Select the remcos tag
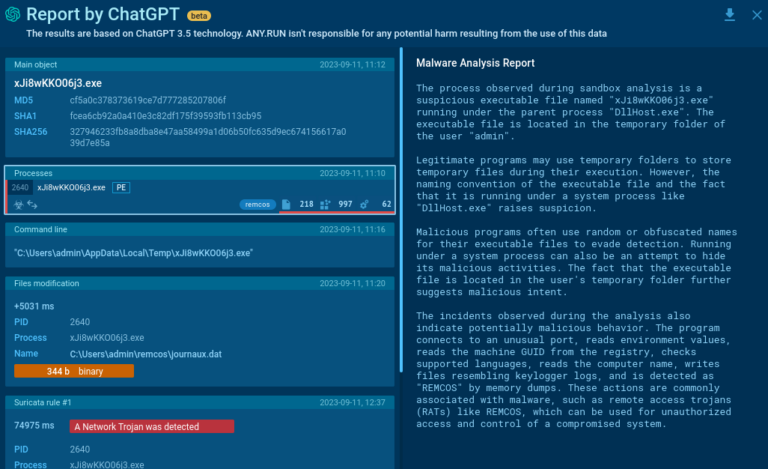The image size is (768, 469). pyautogui.click(x=258, y=204)
